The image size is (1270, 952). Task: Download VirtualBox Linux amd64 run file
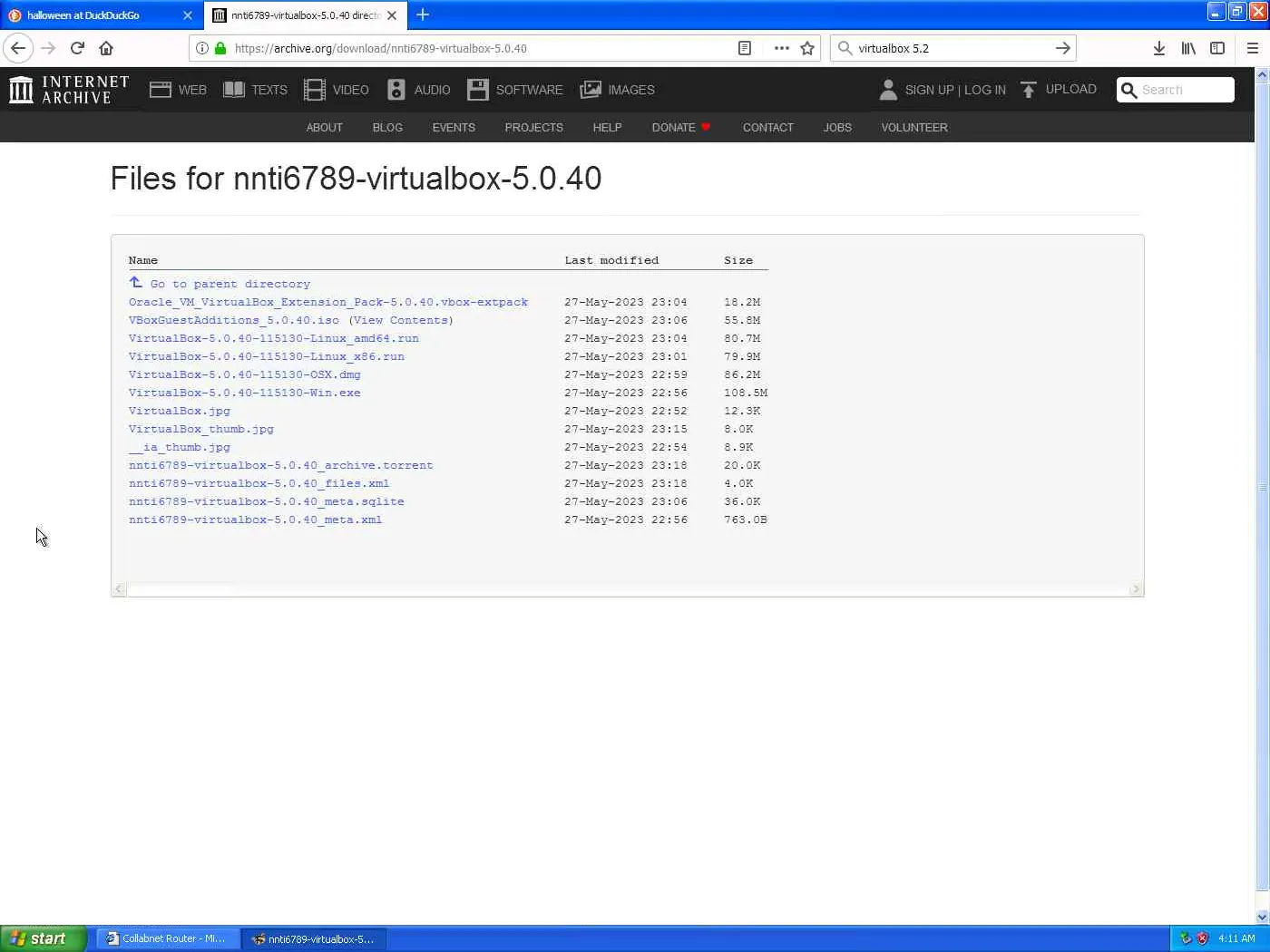click(274, 338)
